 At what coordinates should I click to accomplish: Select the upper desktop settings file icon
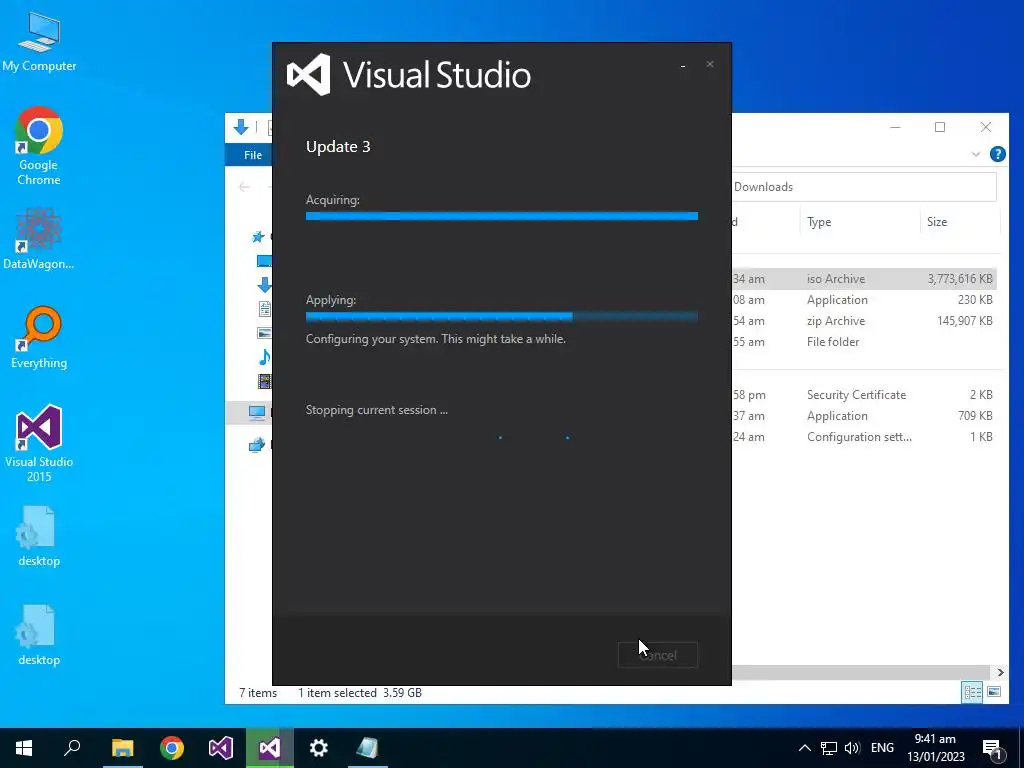pyautogui.click(x=39, y=536)
